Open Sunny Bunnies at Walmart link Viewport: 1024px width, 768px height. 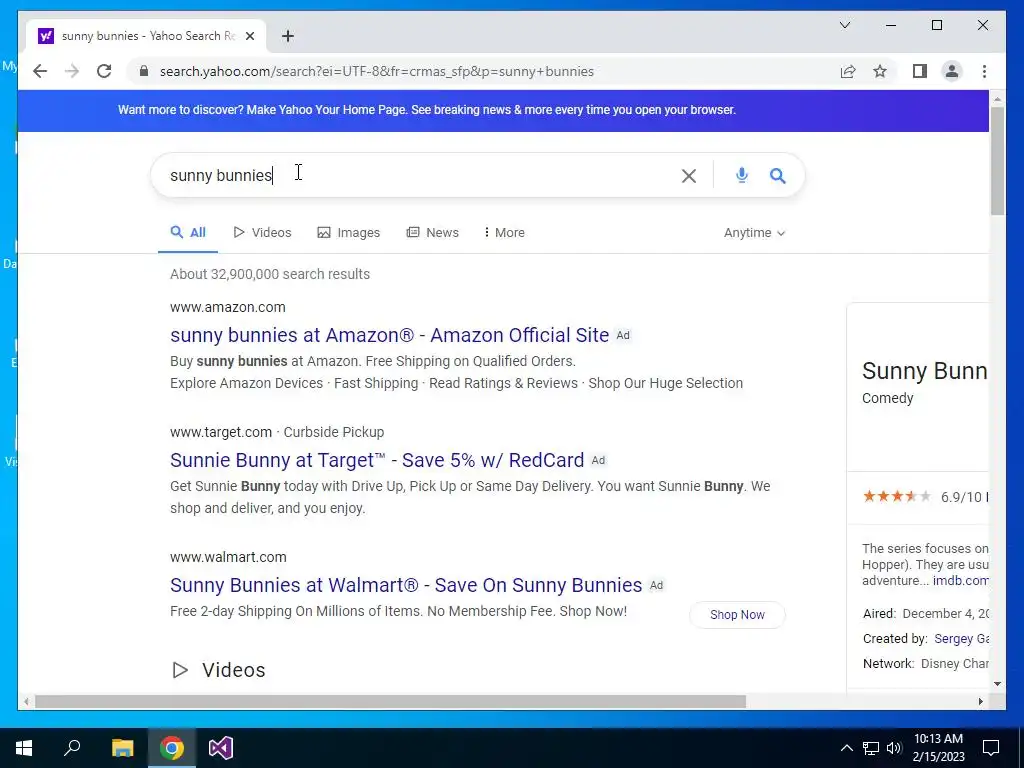coord(406,585)
